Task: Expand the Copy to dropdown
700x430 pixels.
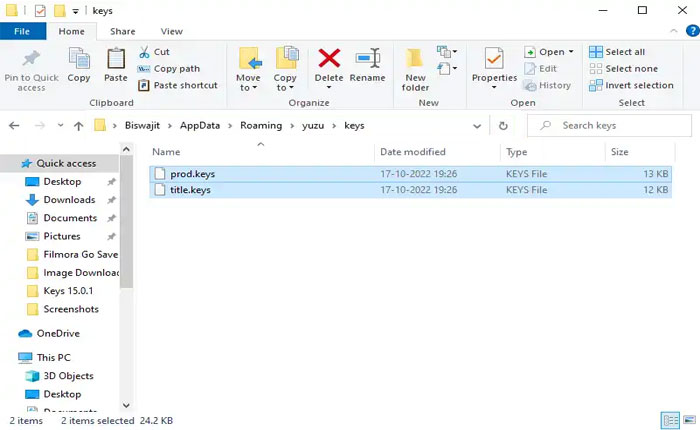Action: [285, 88]
